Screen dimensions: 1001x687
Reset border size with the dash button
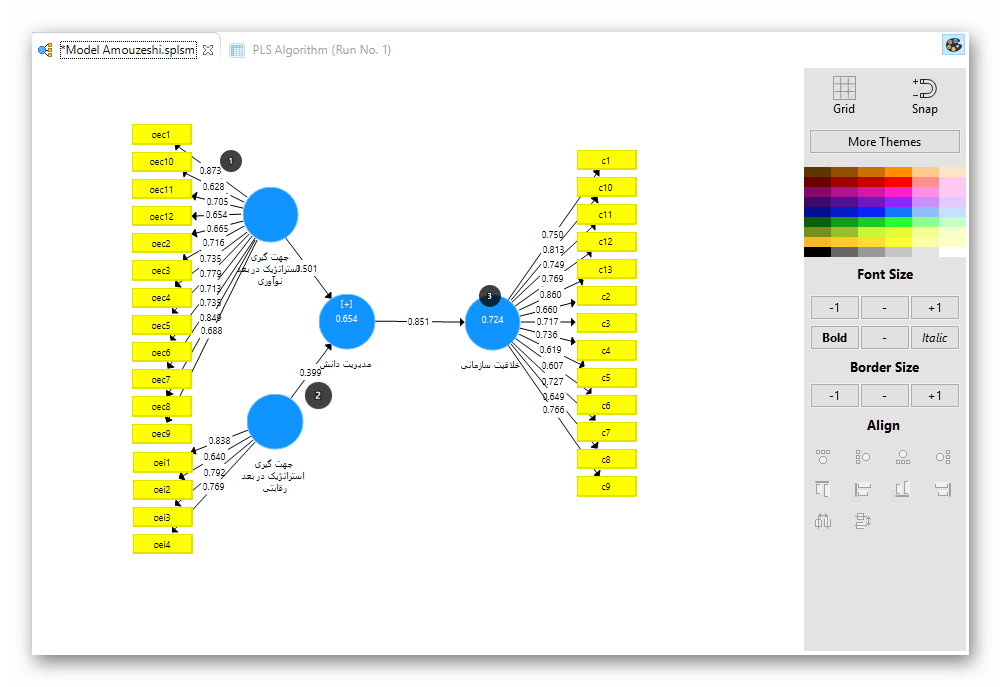(x=884, y=396)
